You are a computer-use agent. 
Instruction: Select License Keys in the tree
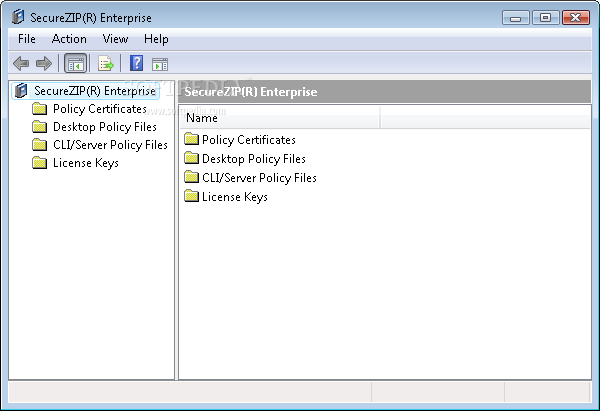click(x=86, y=163)
